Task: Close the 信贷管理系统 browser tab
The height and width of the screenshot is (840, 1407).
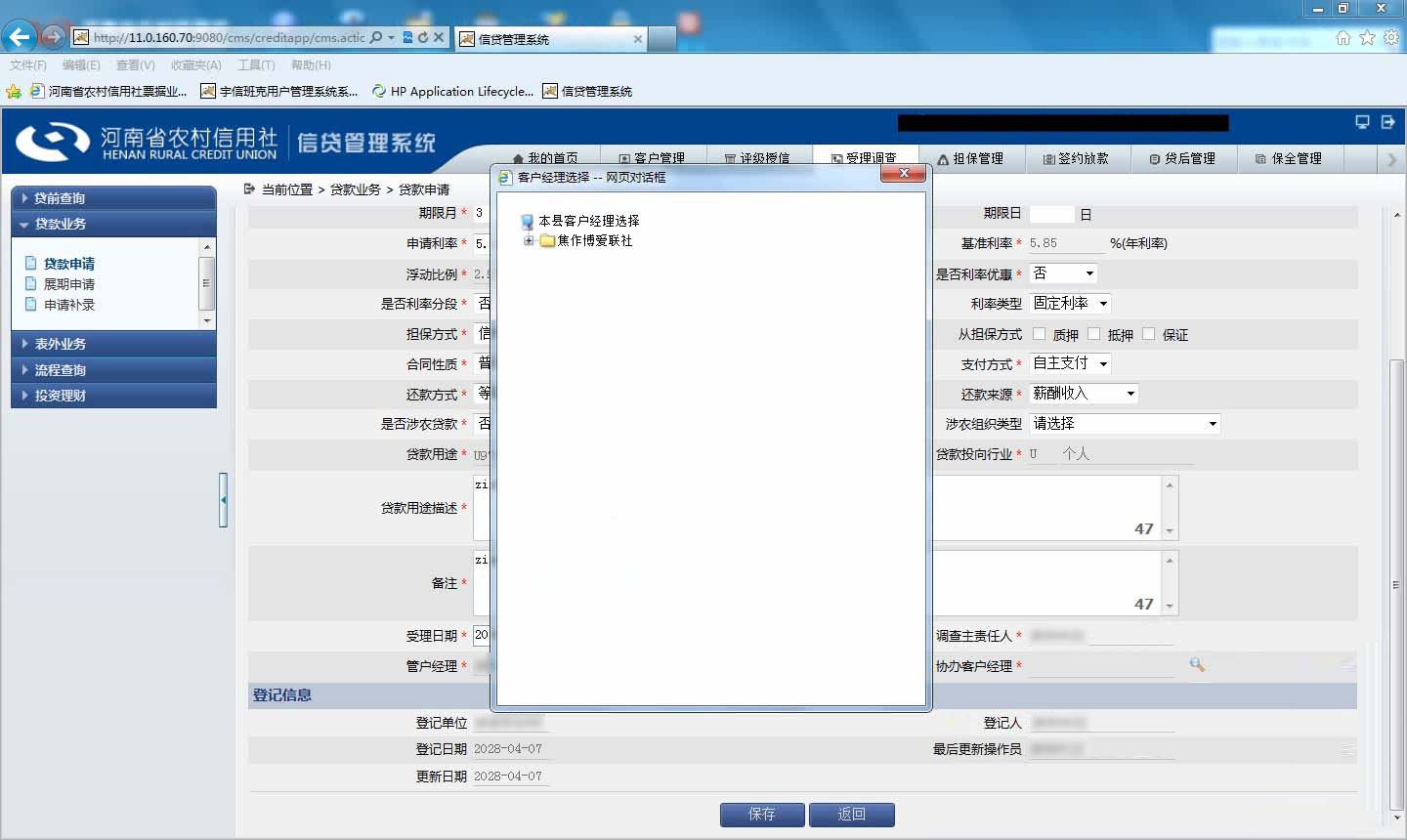Action: [638, 39]
